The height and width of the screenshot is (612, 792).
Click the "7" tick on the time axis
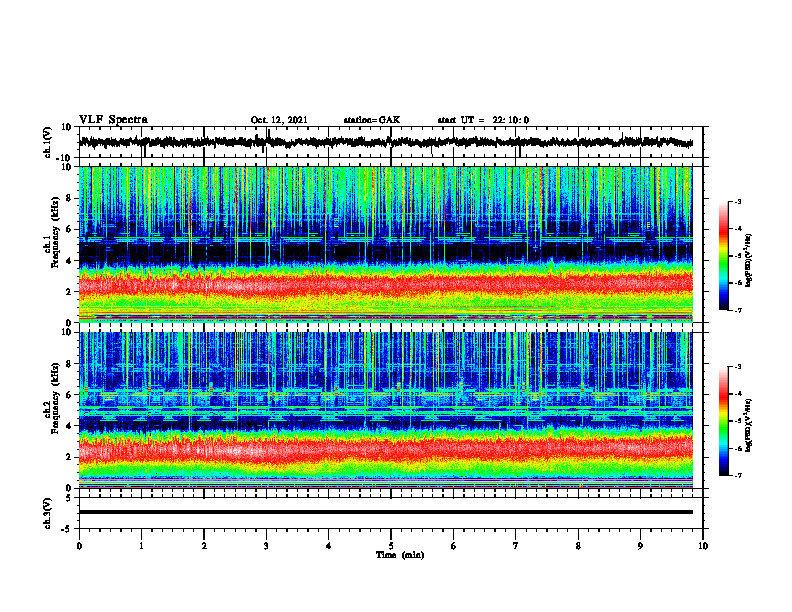tap(516, 546)
